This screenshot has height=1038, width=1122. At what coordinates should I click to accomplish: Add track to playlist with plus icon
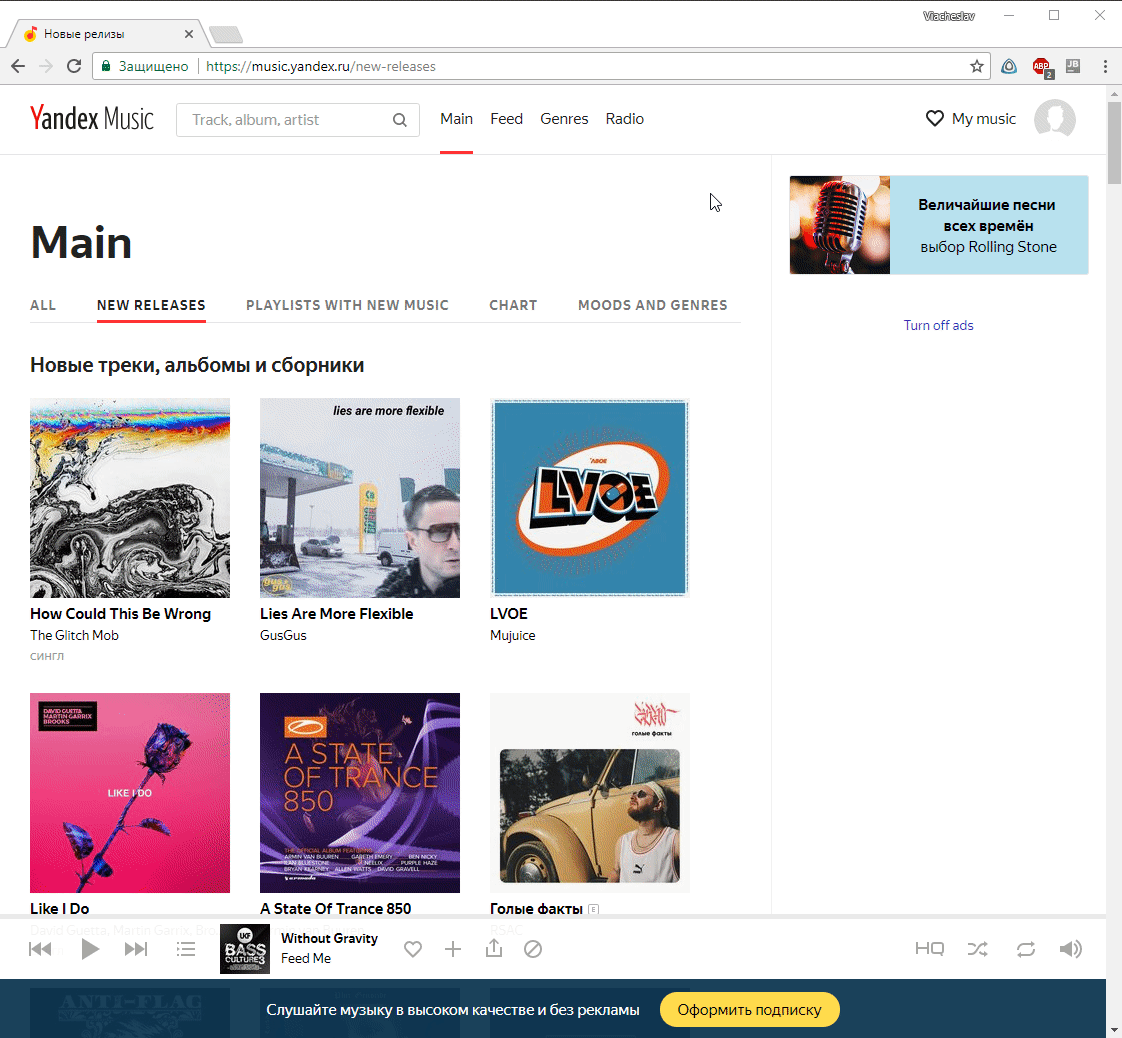pos(453,949)
